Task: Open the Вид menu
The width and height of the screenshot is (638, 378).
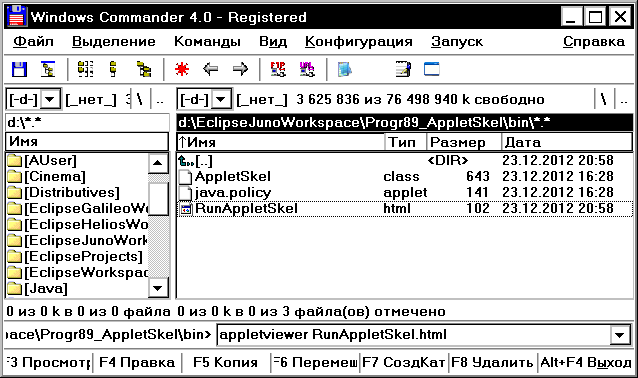Action: tap(273, 42)
